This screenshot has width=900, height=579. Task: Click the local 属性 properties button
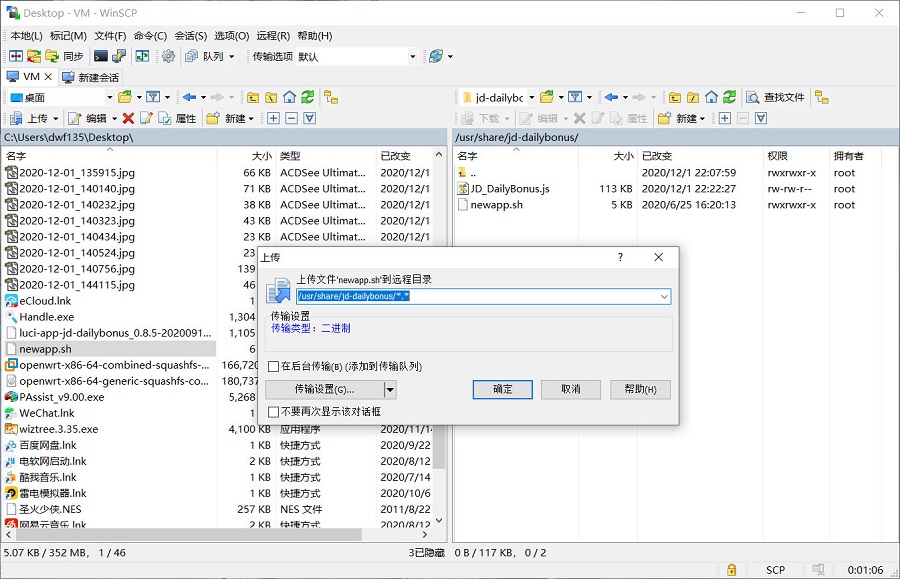tap(178, 119)
